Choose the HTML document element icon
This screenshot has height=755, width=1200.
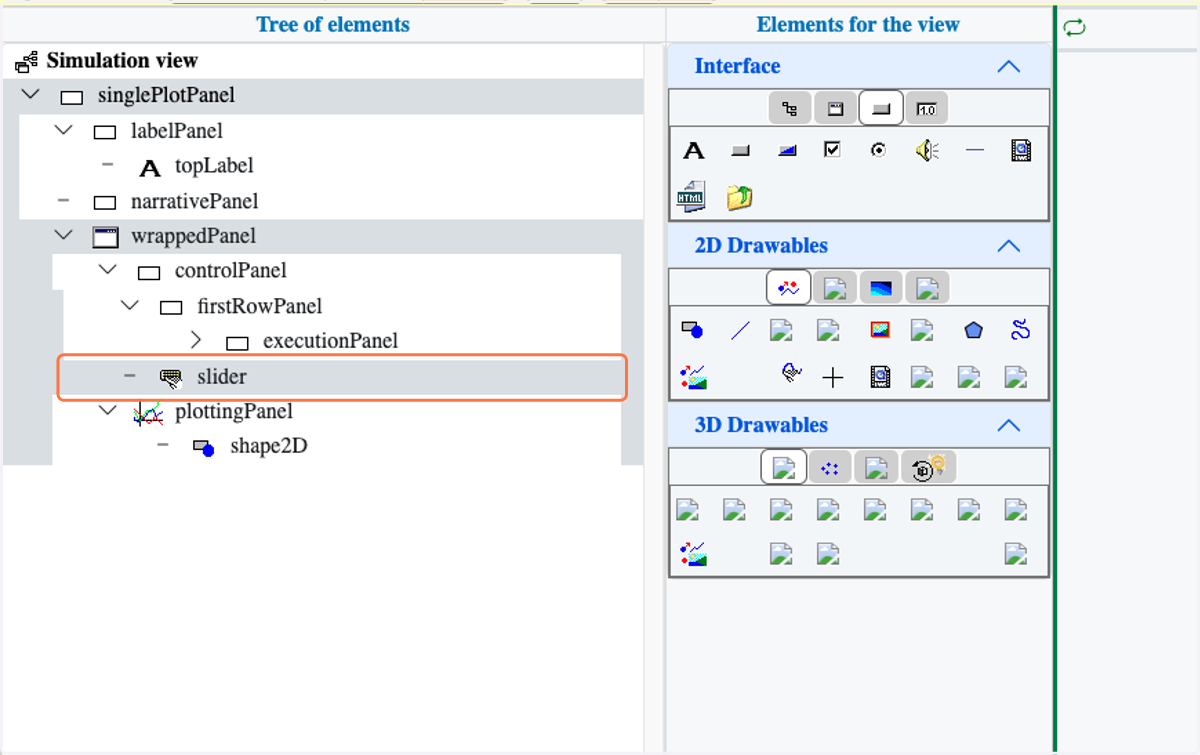pyautogui.click(x=691, y=197)
